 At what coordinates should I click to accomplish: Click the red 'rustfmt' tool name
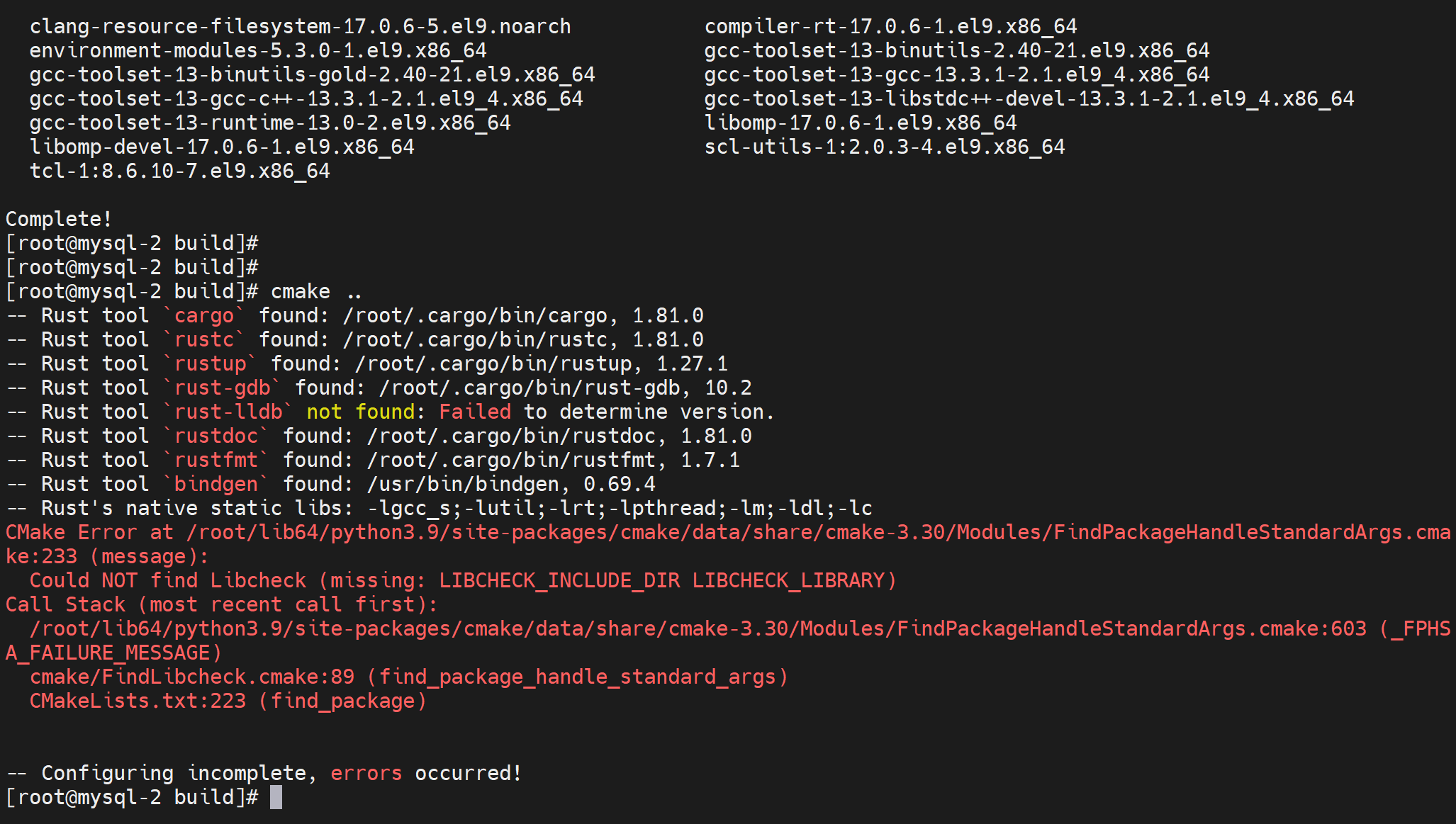pos(216,460)
